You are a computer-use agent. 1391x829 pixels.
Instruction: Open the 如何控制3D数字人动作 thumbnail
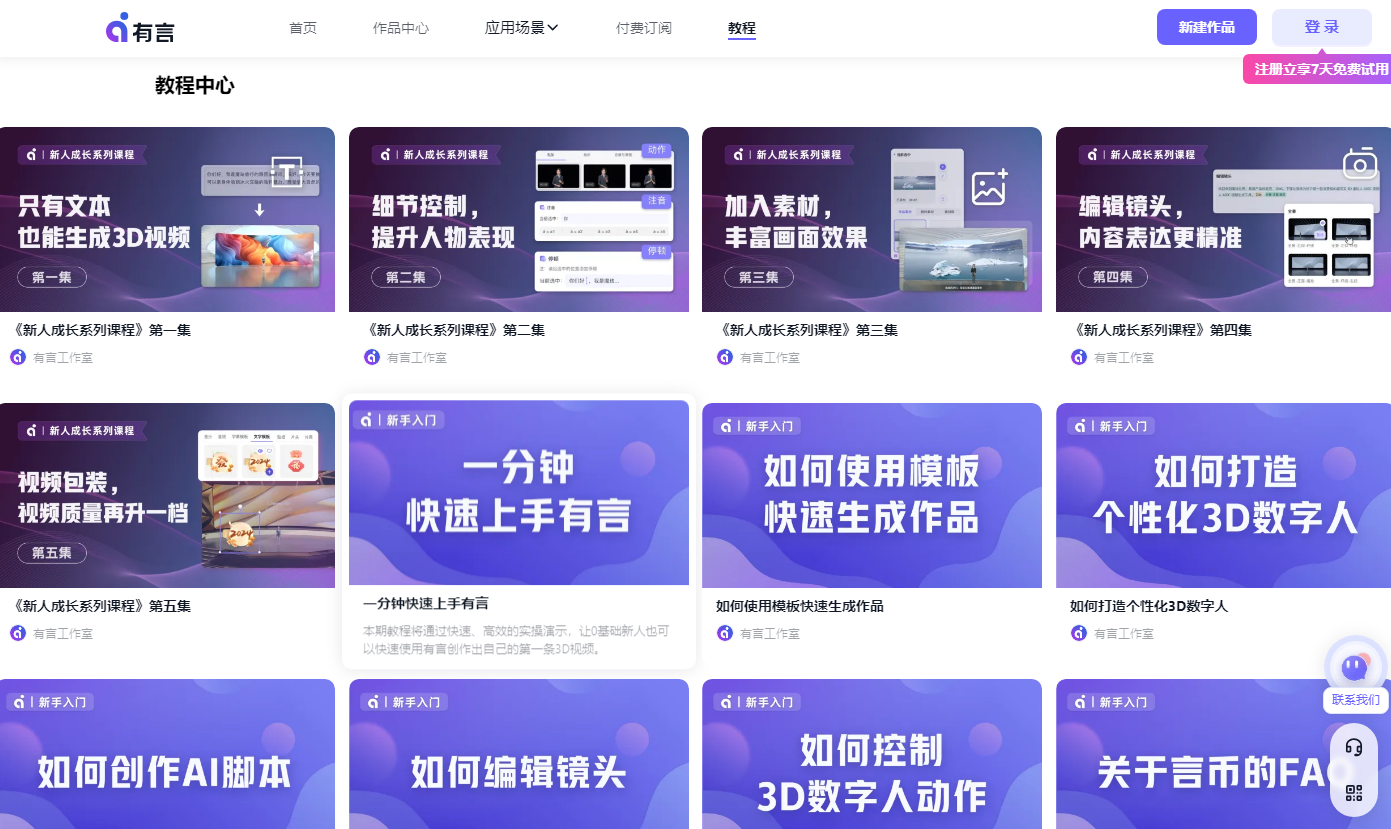pos(872,754)
